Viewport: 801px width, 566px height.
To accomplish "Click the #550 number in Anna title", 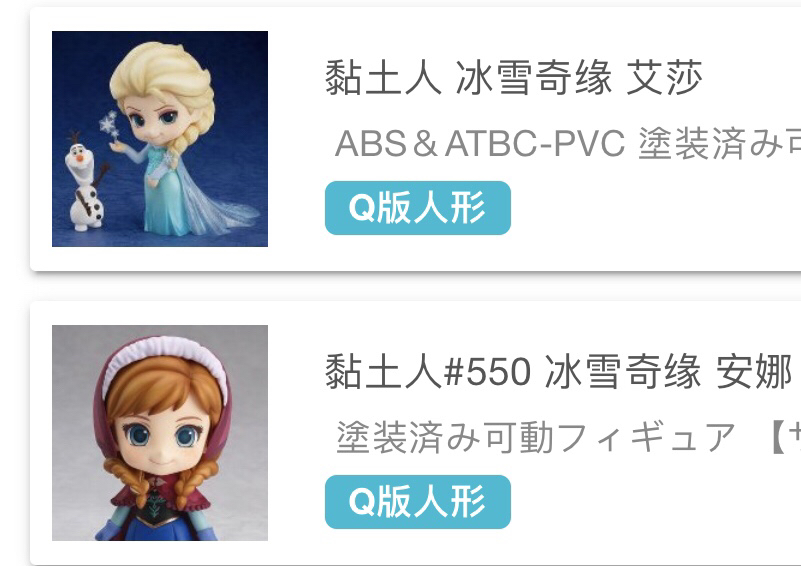I will point(487,372).
